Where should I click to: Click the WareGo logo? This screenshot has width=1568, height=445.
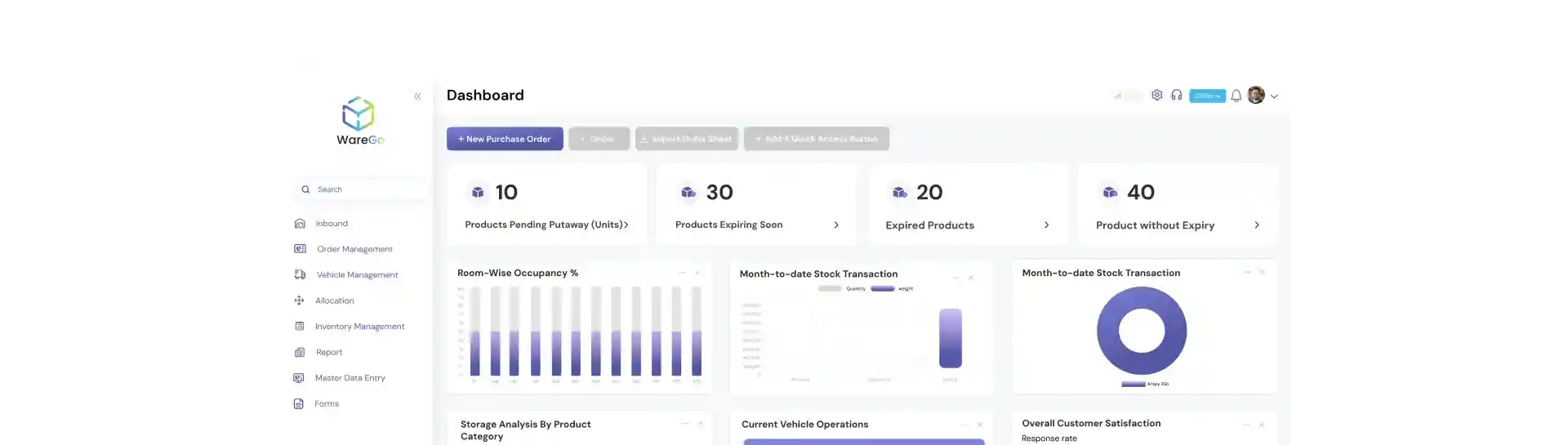359,121
